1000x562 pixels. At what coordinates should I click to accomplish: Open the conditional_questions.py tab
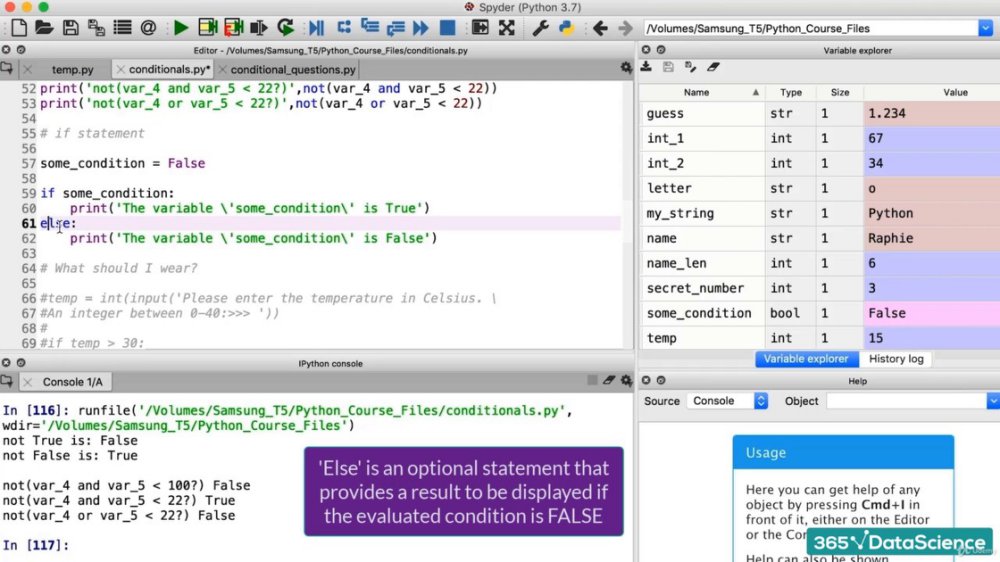(293, 70)
